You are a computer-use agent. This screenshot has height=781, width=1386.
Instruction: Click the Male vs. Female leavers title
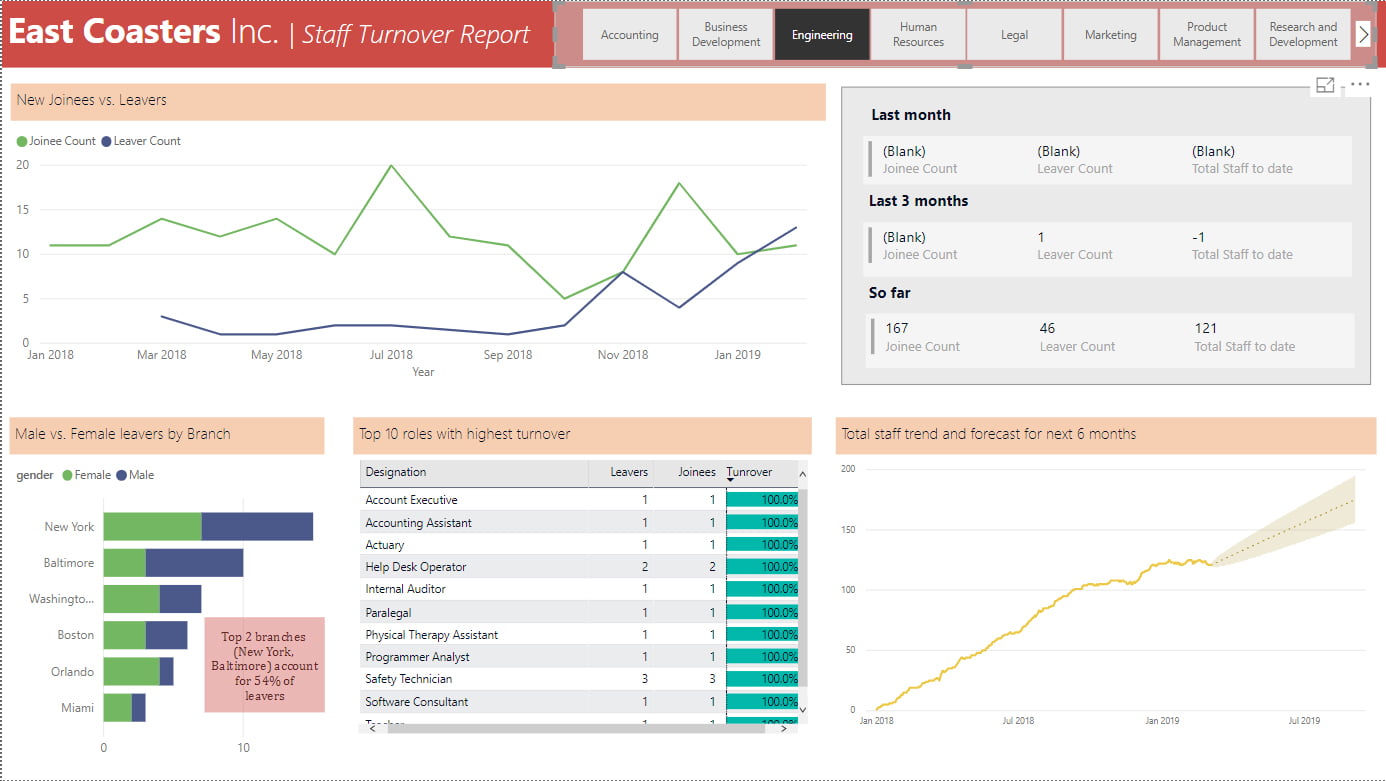[x=123, y=434]
